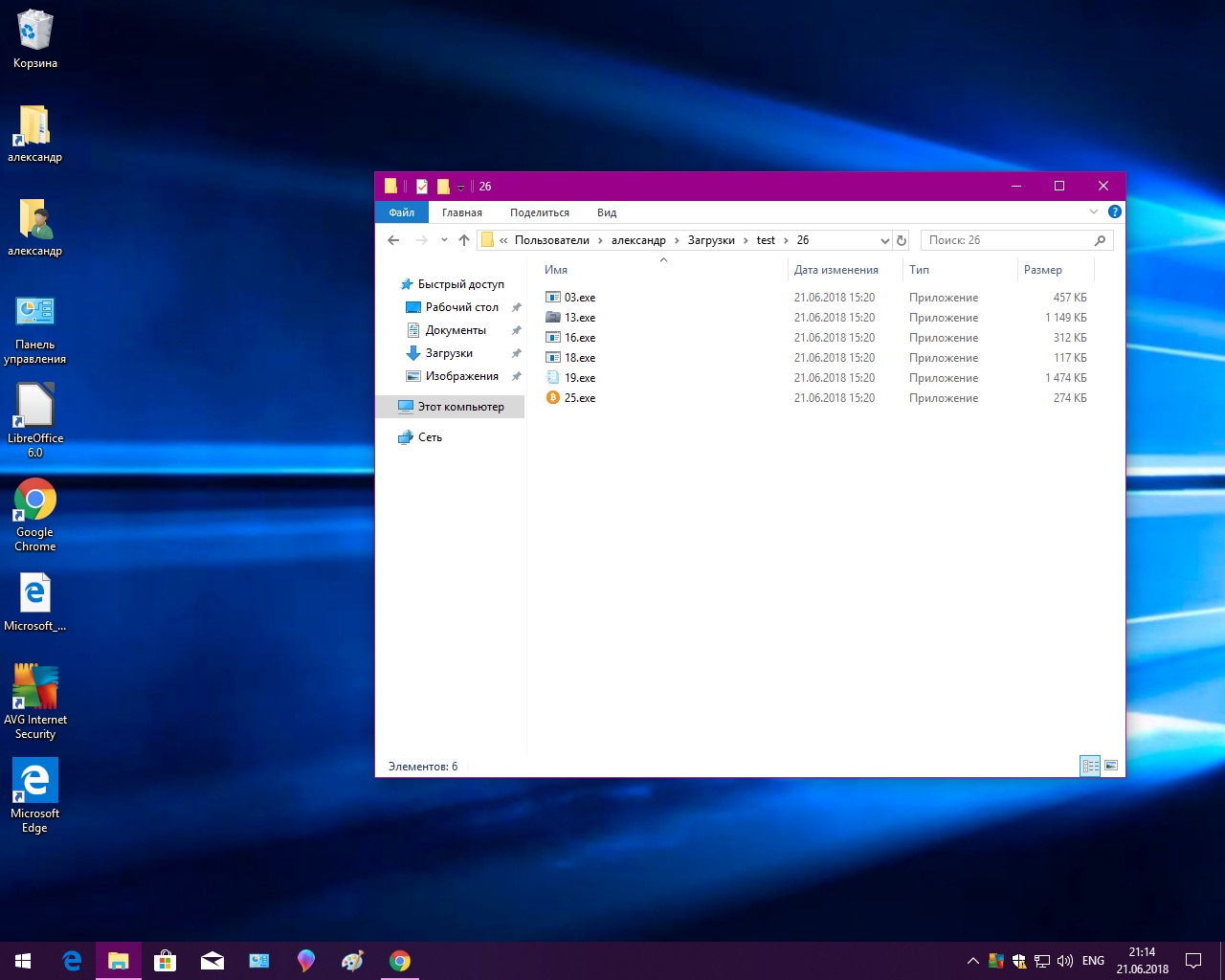Viewport: 1225px width, 980px height.
Task: Click the Up one level arrow
Action: tap(464, 240)
